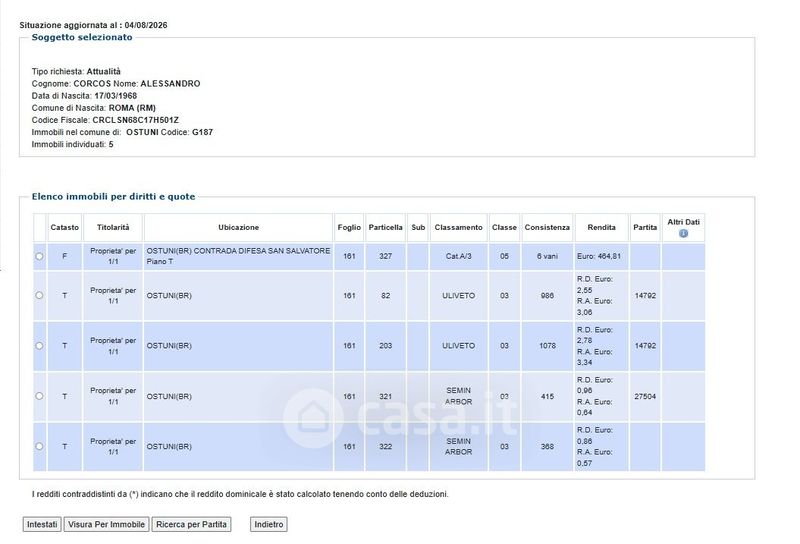Click the 'Euro: 464,81' rendita cell

click(x=601, y=256)
